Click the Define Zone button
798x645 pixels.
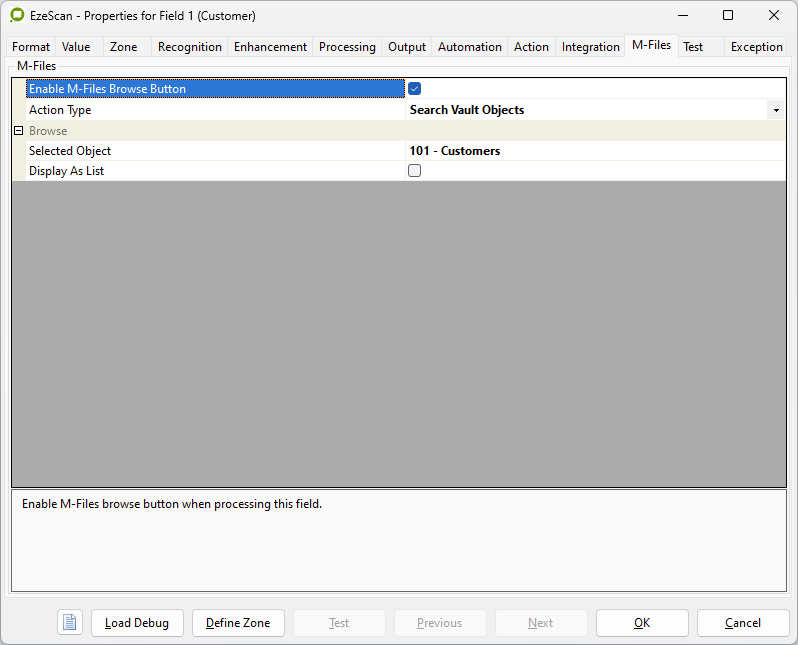tap(238, 622)
